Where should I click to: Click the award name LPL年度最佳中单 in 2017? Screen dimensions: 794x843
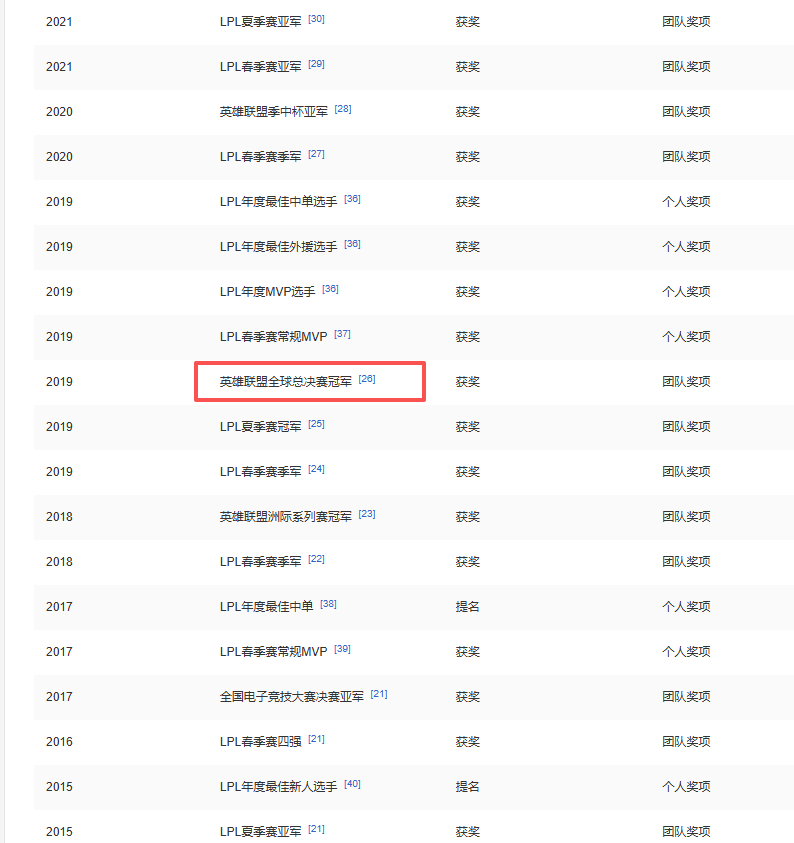coord(267,607)
